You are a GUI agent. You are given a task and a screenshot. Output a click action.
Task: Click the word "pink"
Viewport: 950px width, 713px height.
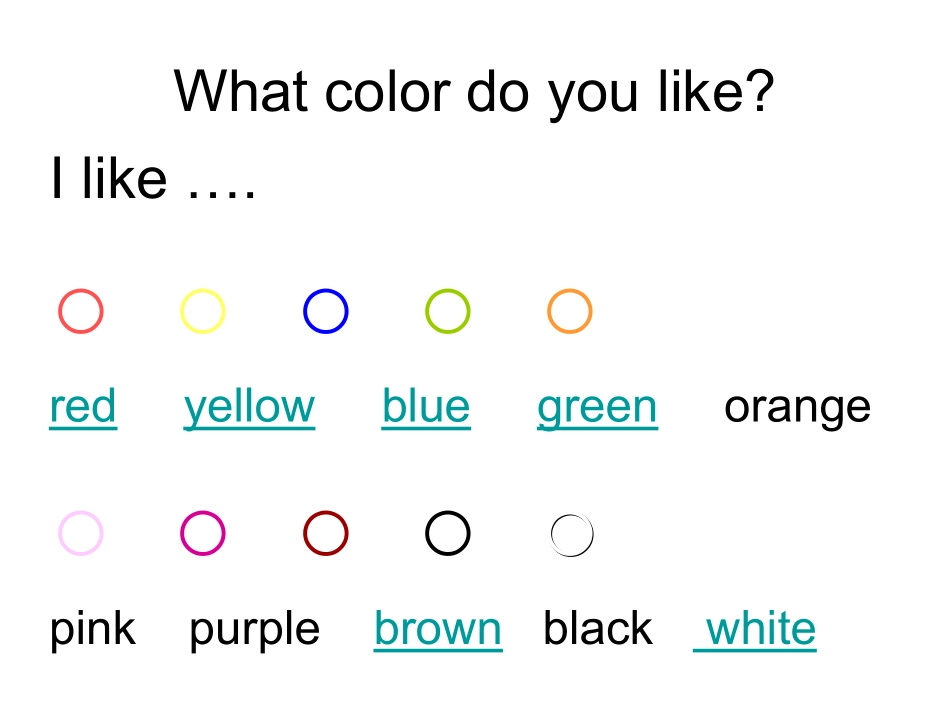pos(93,629)
